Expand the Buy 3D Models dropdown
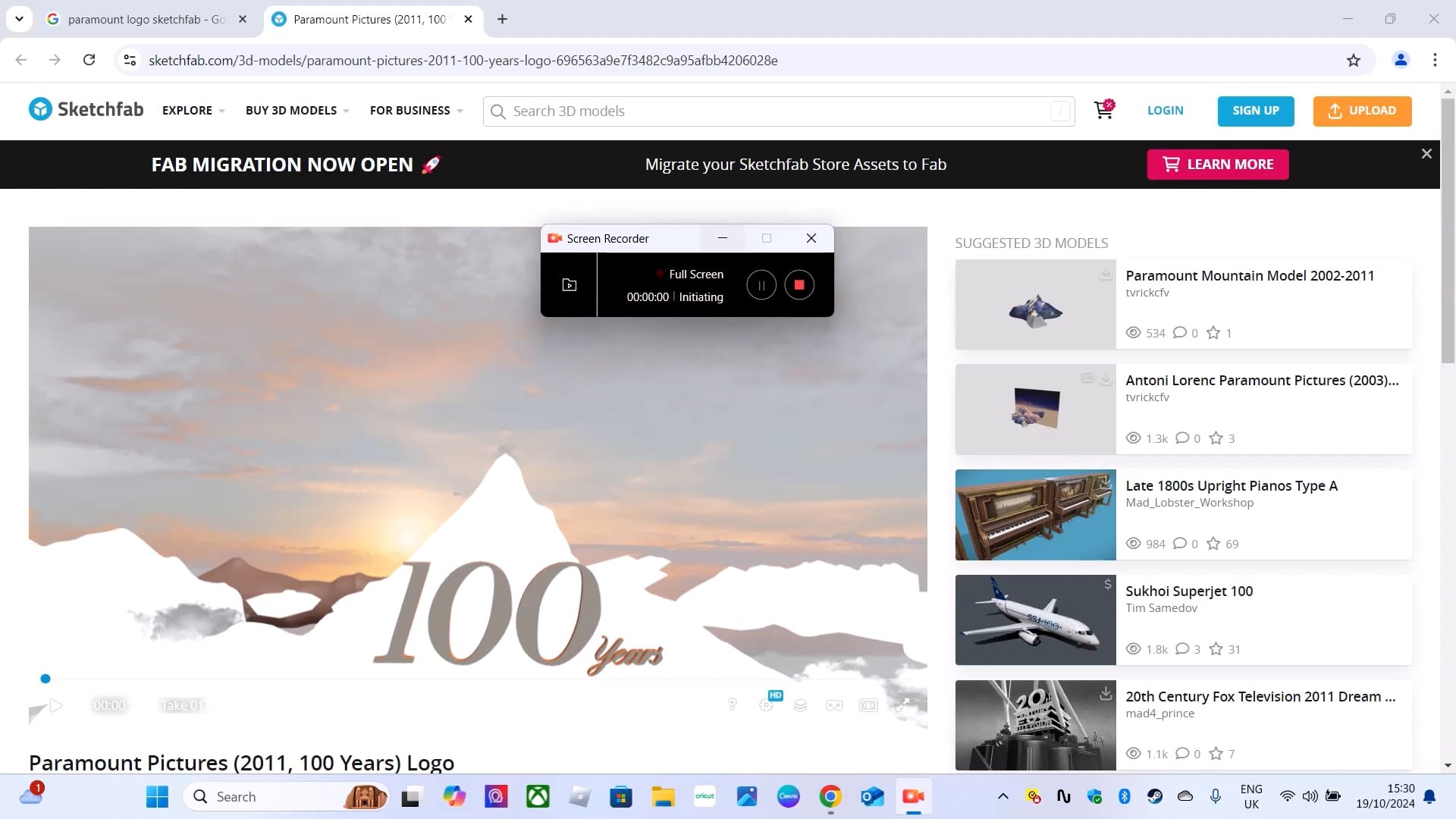This screenshot has width=1456, height=819. 297,111
